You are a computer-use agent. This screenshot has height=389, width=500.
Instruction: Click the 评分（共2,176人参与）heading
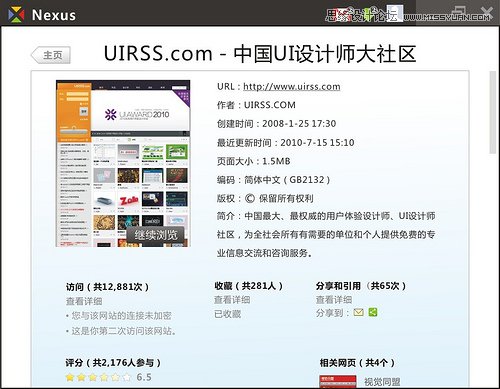point(113,363)
